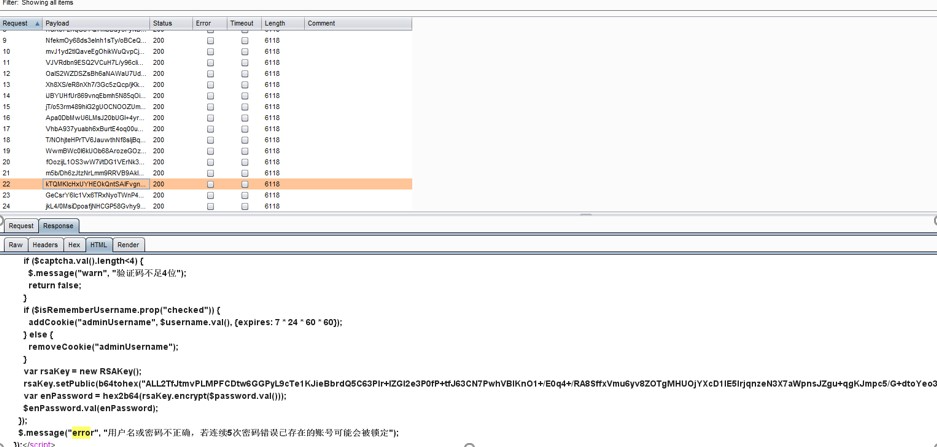Select payload row starting with WwmBWc0l6k
Screen dimensions: 937x447
pyautogui.click(x=96, y=151)
